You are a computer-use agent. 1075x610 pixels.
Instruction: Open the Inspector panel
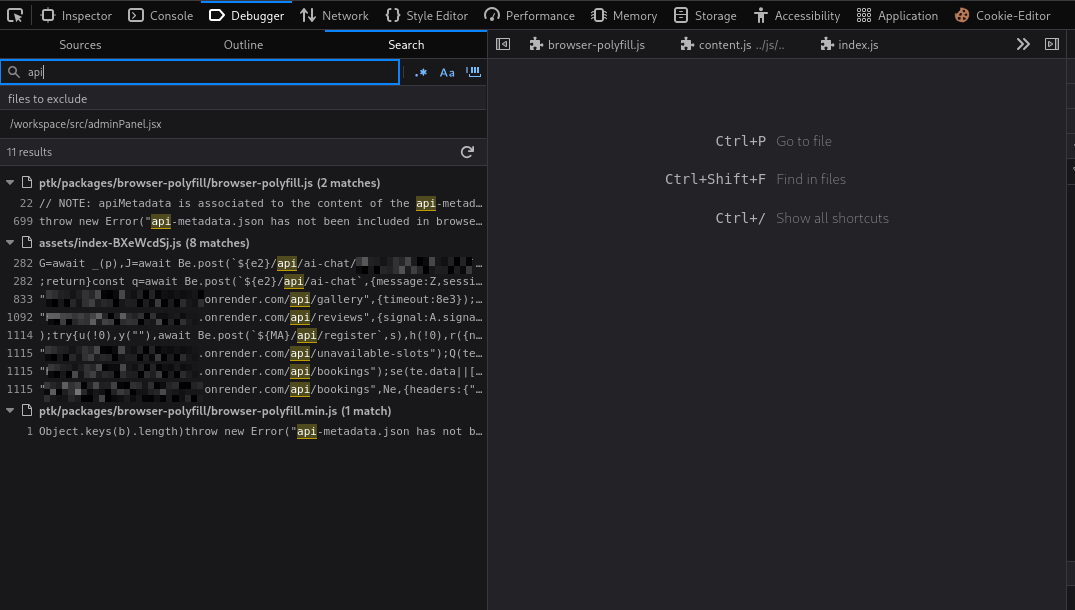point(76,15)
